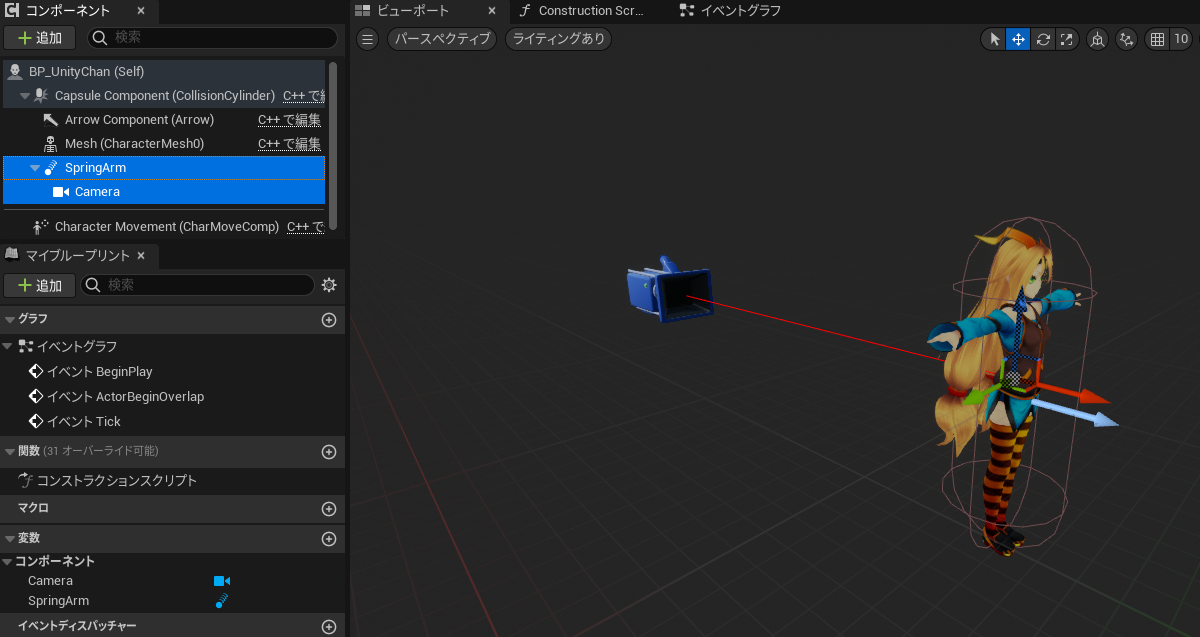
Task: Collapse the イベントグラフ tree expander
Action: coord(8,346)
